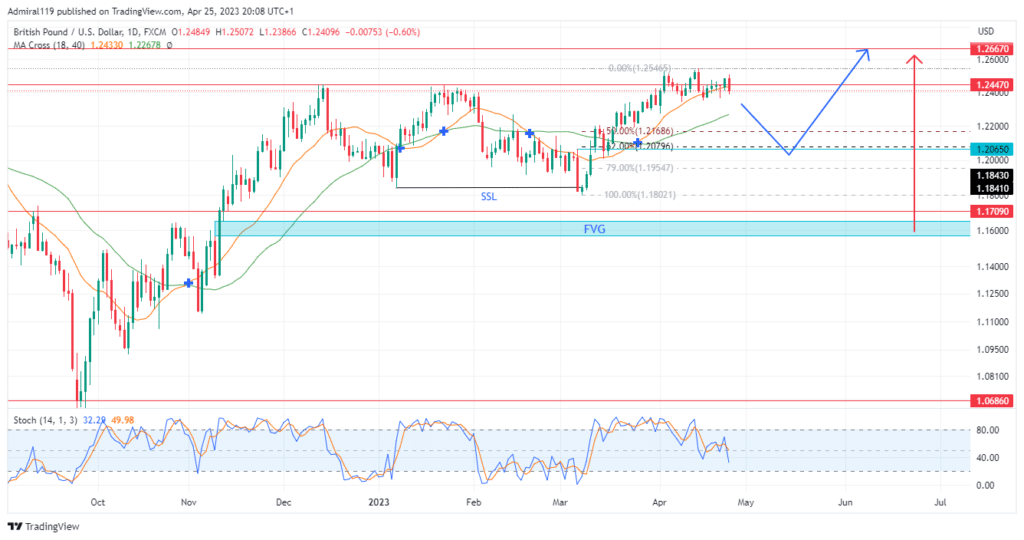Click the 40.00 Stochastic axis level
Image resolution: width=1024 pixels, height=540 pixels.
click(987, 458)
